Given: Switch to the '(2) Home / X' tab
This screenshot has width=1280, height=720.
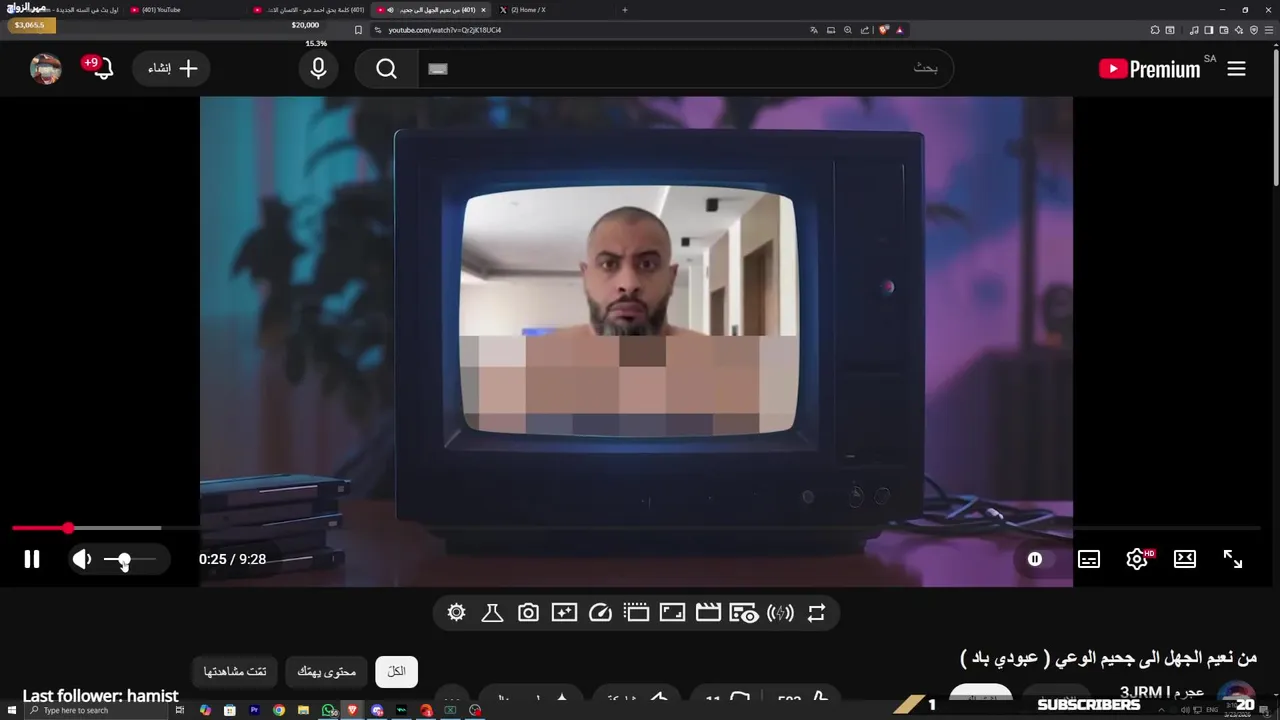Looking at the screenshot, I should pos(550,10).
